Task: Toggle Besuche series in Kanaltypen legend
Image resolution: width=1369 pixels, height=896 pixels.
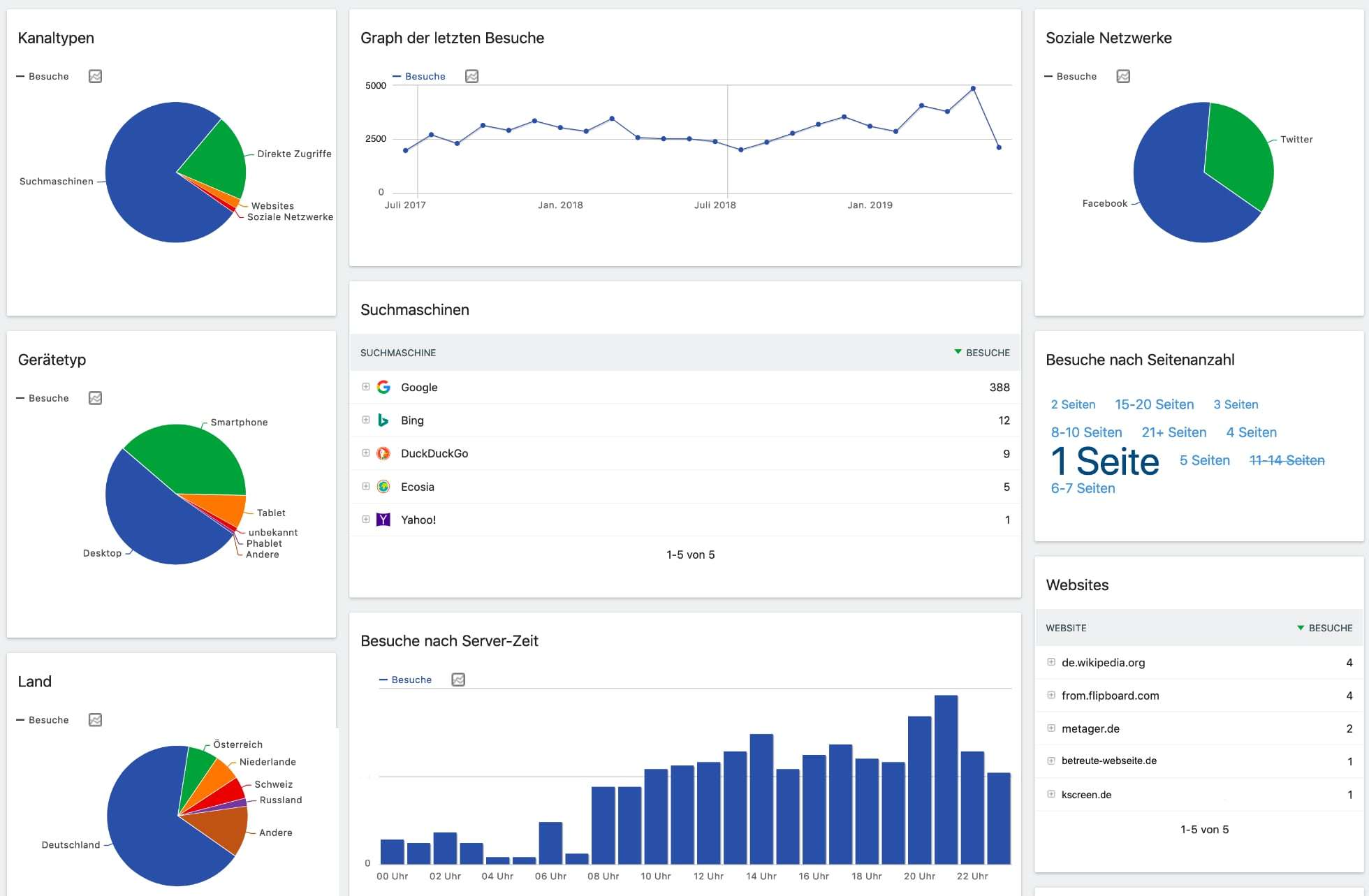Action: click(43, 76)
